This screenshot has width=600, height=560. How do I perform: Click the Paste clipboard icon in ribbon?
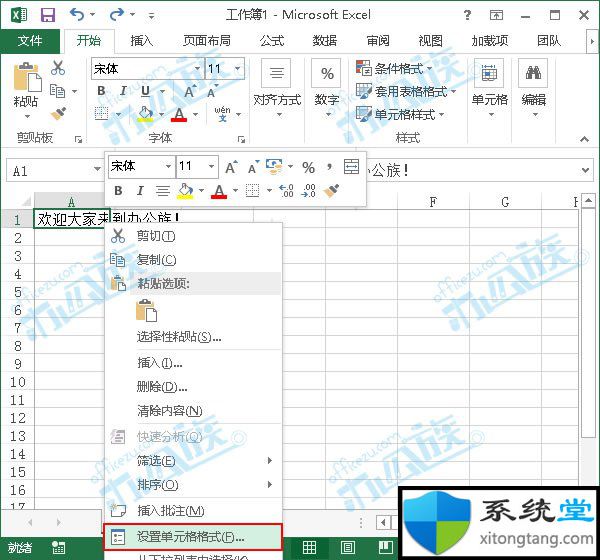pyautogui.click(x=27, y=78)
